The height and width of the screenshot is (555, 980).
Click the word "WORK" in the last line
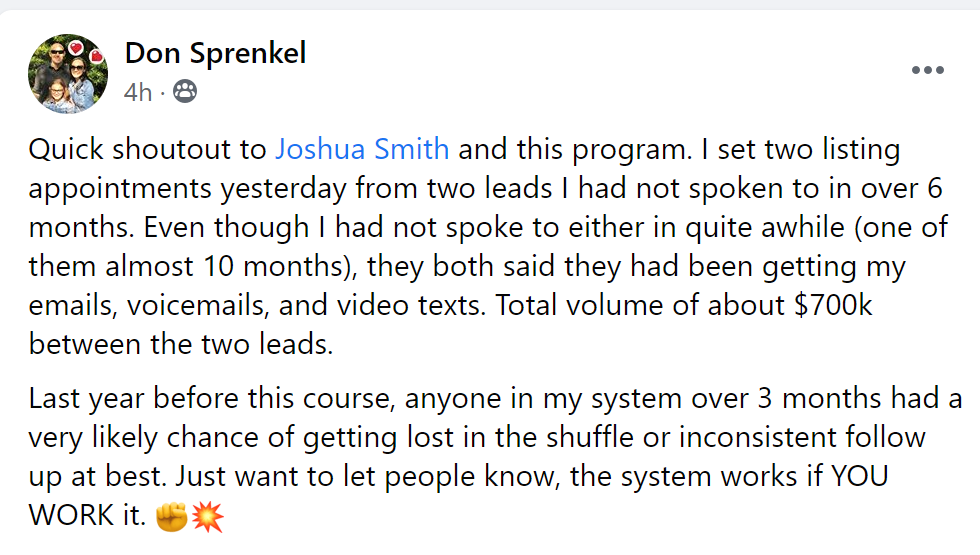(x=71, y=516)
